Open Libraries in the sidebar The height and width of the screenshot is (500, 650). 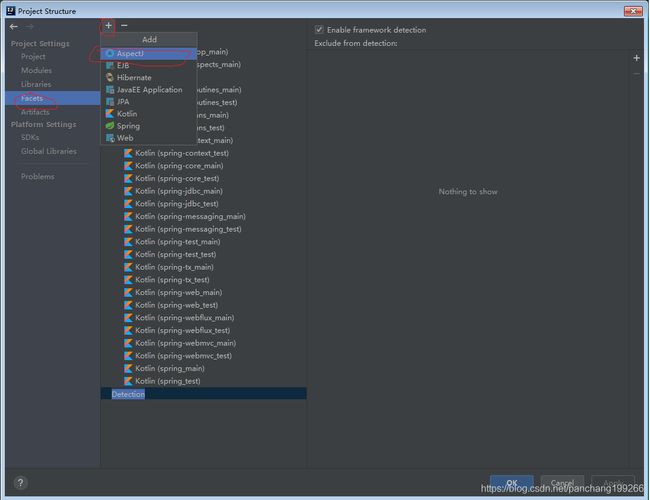[36, 84]
